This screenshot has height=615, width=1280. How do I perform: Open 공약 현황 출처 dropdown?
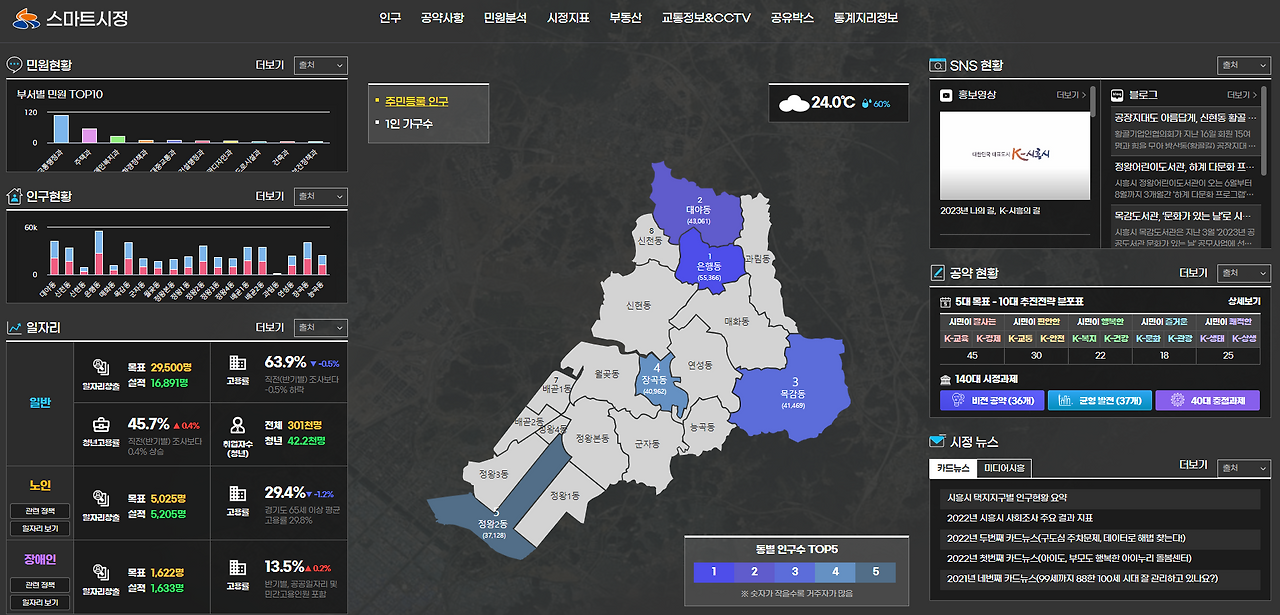(1244, 273)
